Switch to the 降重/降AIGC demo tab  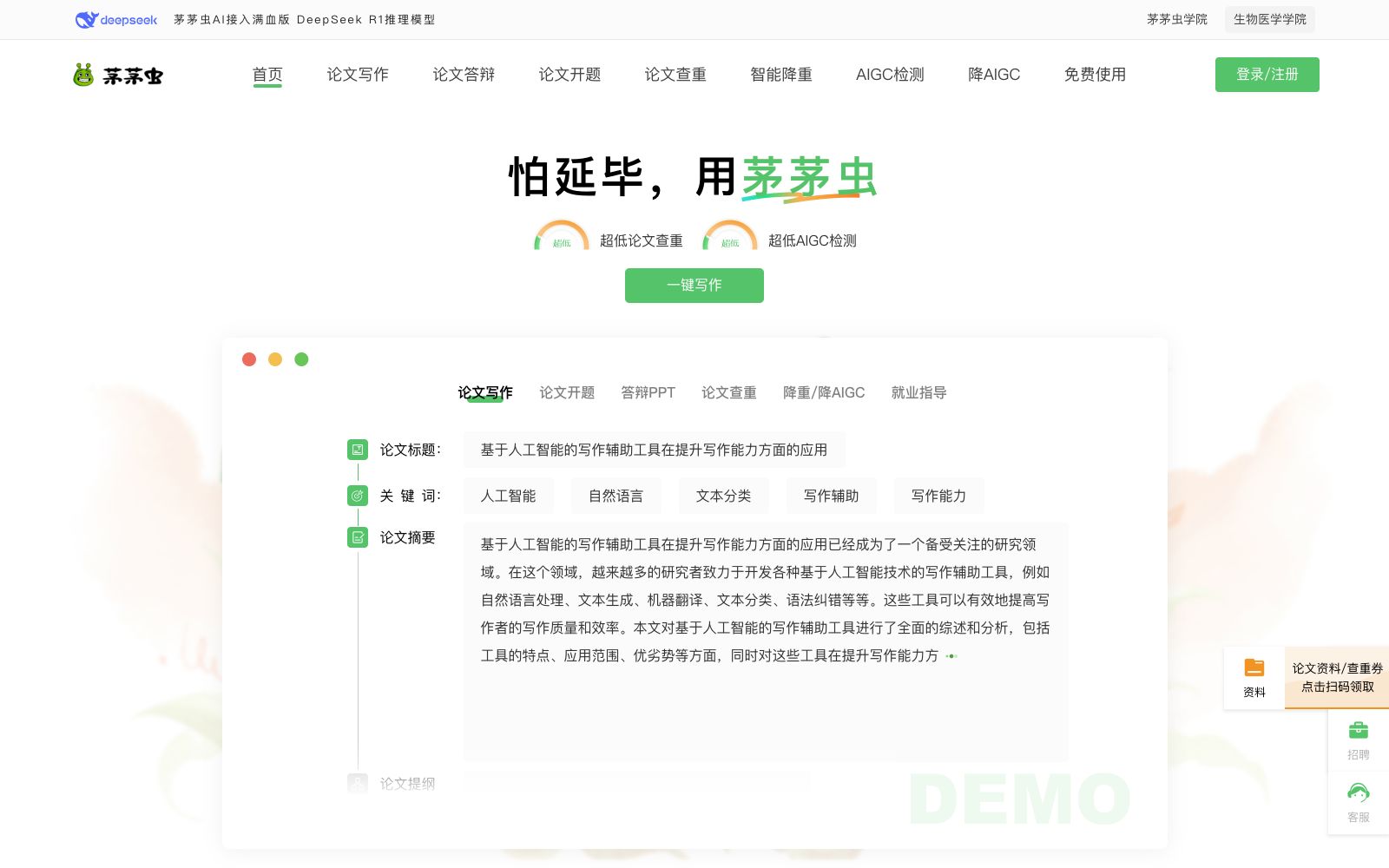tap(824, 392)
